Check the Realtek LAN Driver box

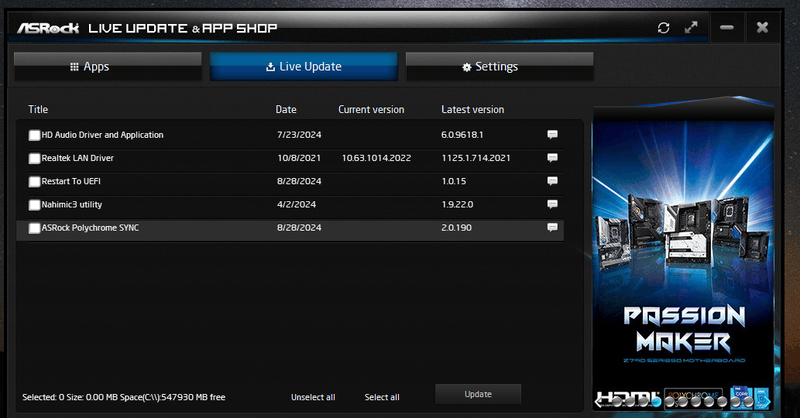tap(34, 158)
